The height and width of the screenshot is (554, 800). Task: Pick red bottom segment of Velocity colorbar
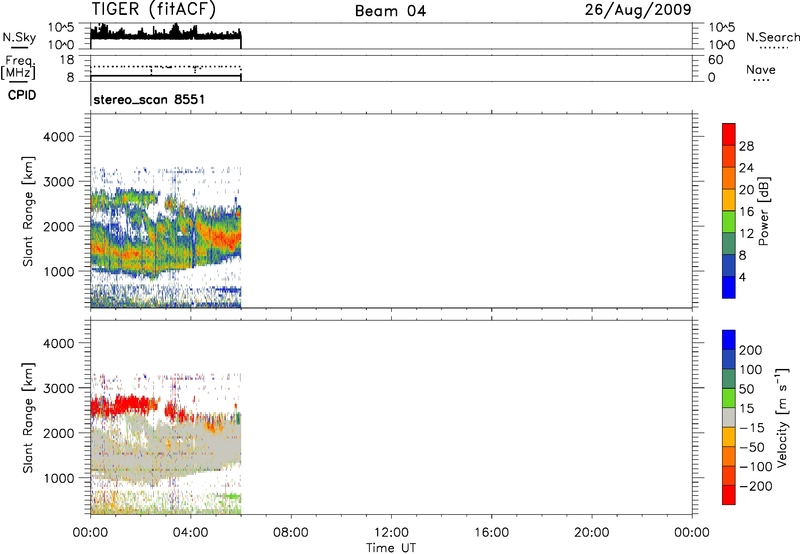(x=729, y=495)
